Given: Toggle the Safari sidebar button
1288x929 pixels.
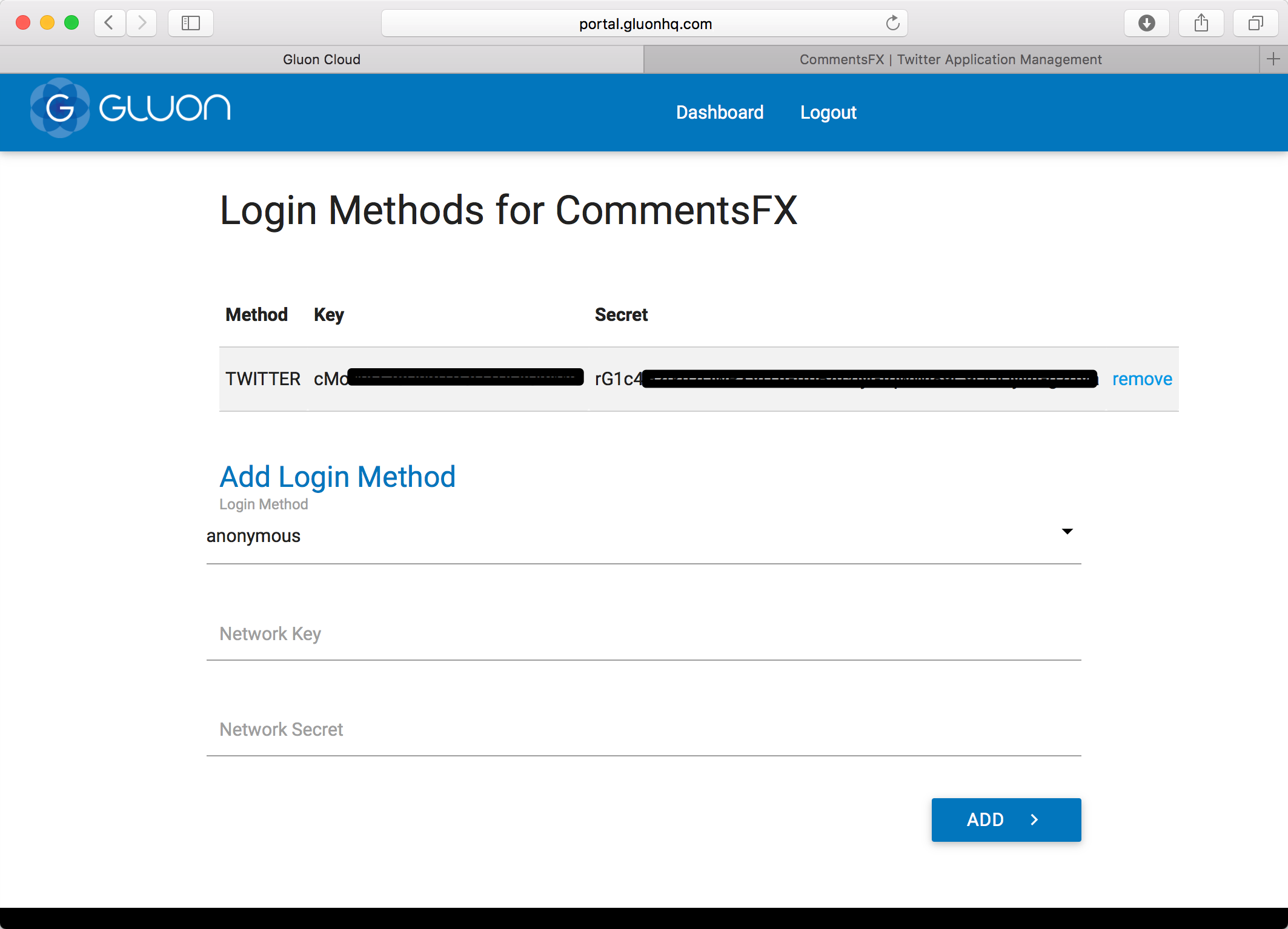Looking at the screenshot, I should tap(191, 23).
